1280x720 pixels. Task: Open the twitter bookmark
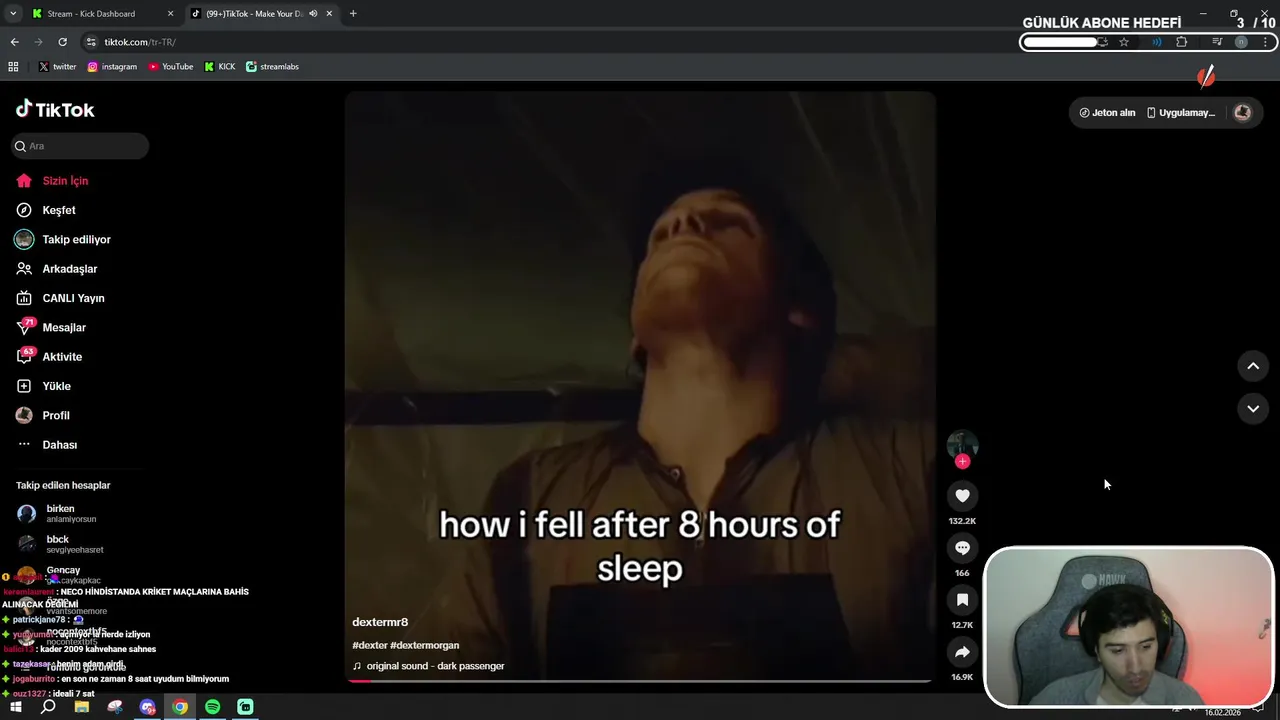(x=57, y=67)
